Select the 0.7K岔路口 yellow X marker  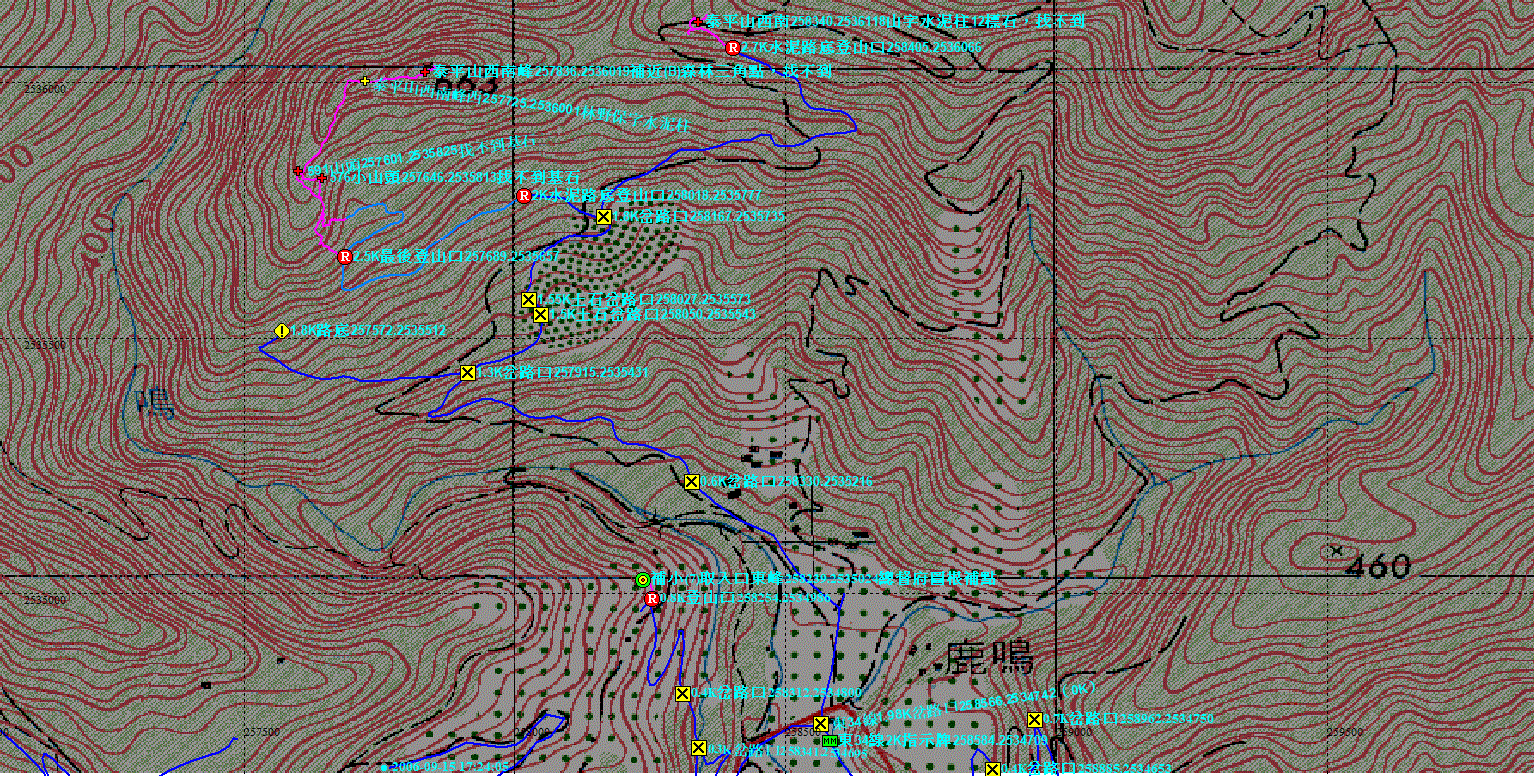1035,719
